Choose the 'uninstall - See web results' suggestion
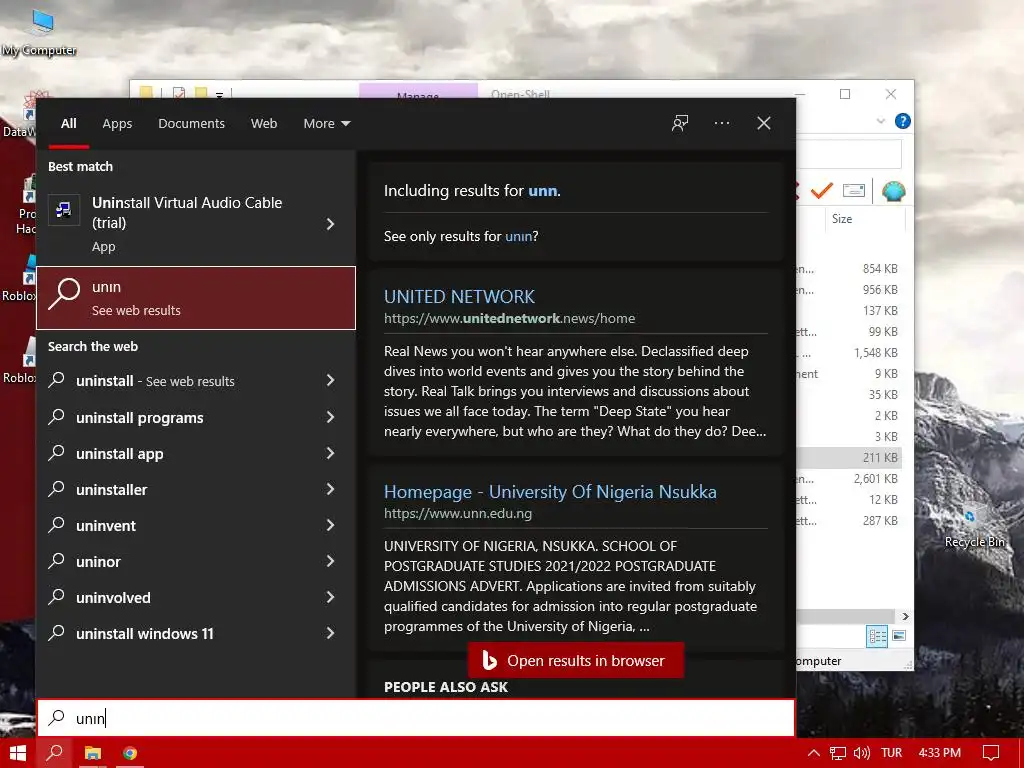The width and height of the screenshot is (1024, 768). 155,381
